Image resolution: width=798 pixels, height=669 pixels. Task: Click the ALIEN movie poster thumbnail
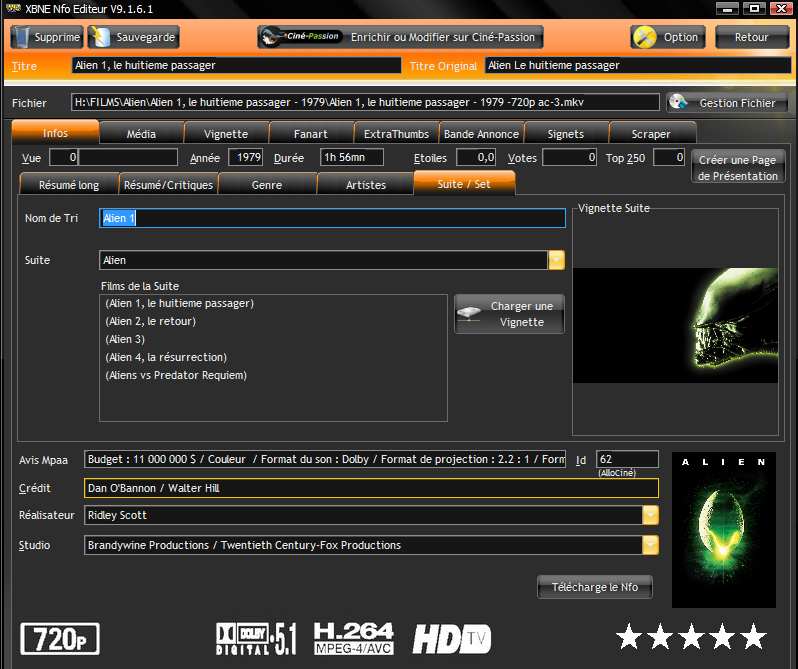[x=724, y=530]
